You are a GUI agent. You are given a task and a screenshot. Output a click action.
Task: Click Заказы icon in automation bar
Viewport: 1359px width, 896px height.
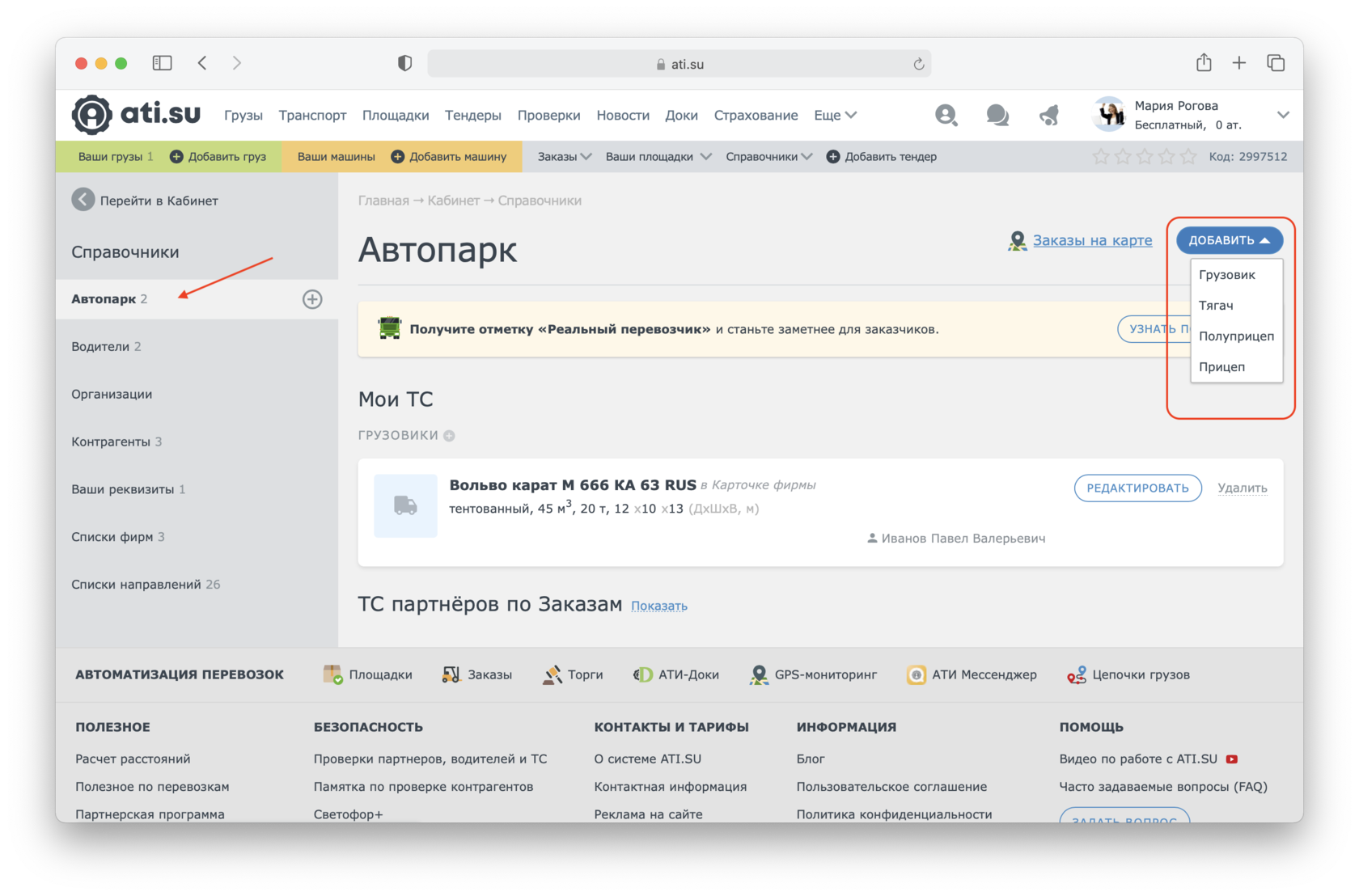(451, 674)
